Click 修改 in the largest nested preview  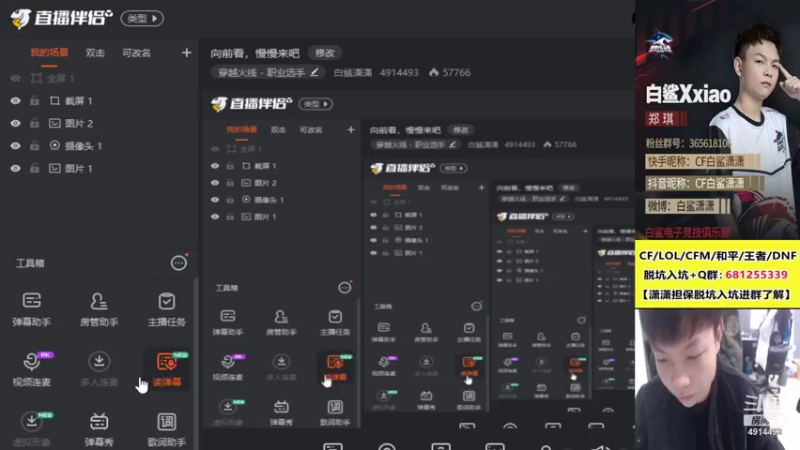[x=461, y=130]
